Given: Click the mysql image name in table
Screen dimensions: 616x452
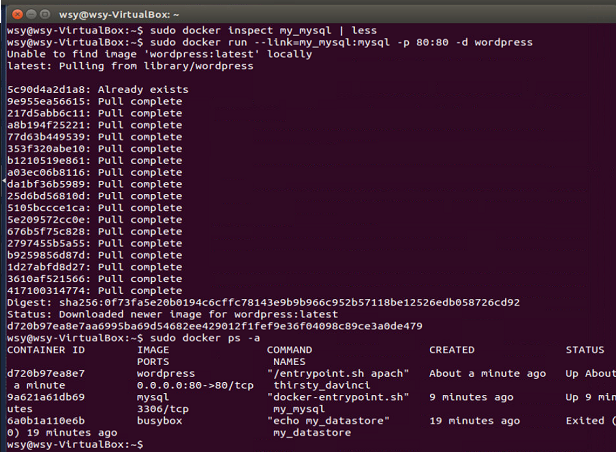Looking at the screenshot, I should coord(153,397).
